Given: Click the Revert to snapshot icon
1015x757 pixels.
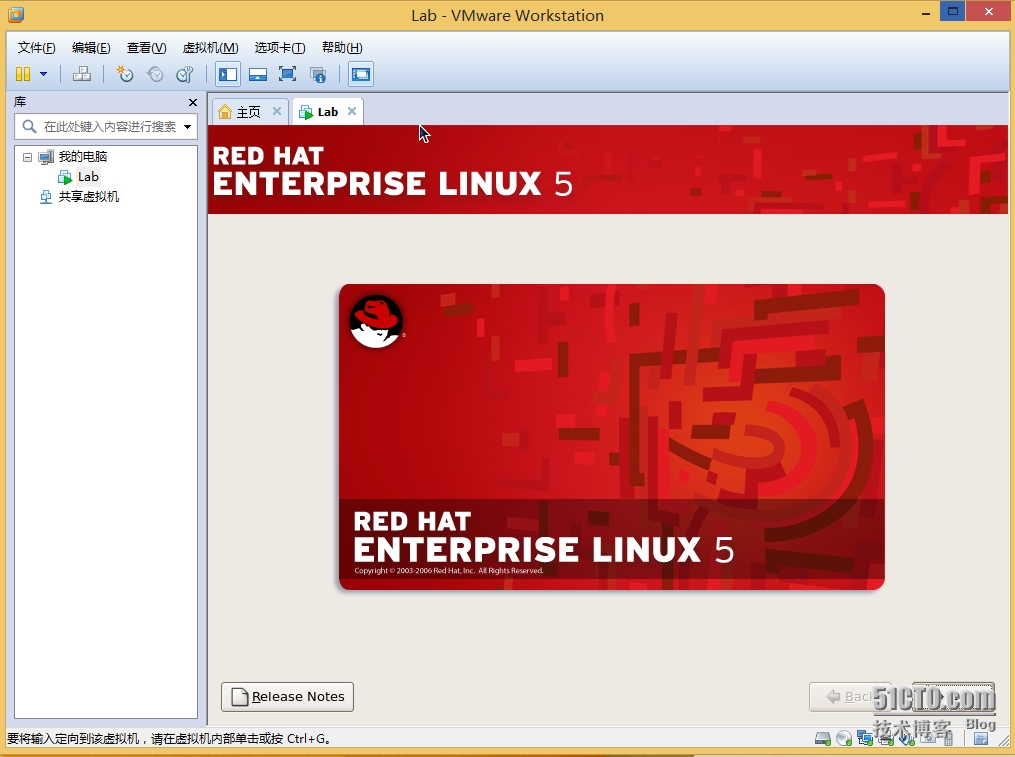Looking at the screenshot, I should pos(155,74).
